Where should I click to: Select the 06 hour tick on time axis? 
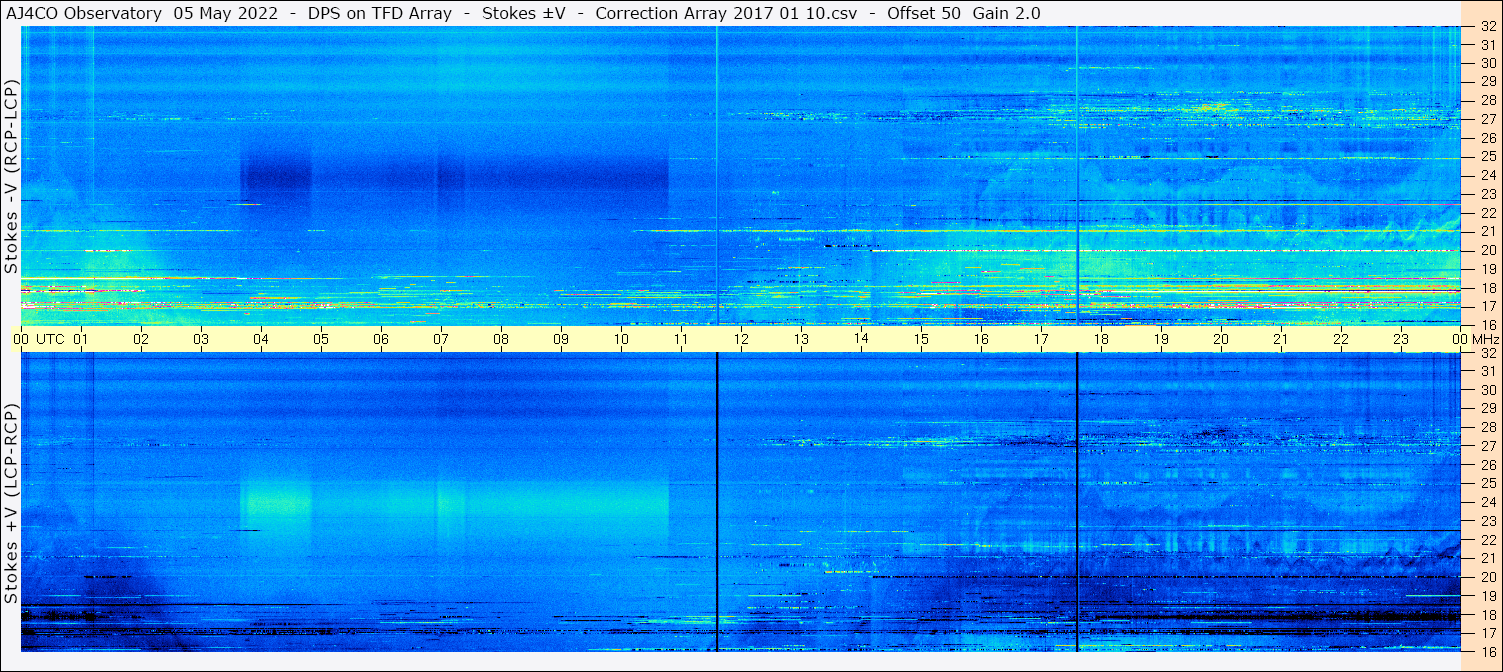(x=381, y=339)
